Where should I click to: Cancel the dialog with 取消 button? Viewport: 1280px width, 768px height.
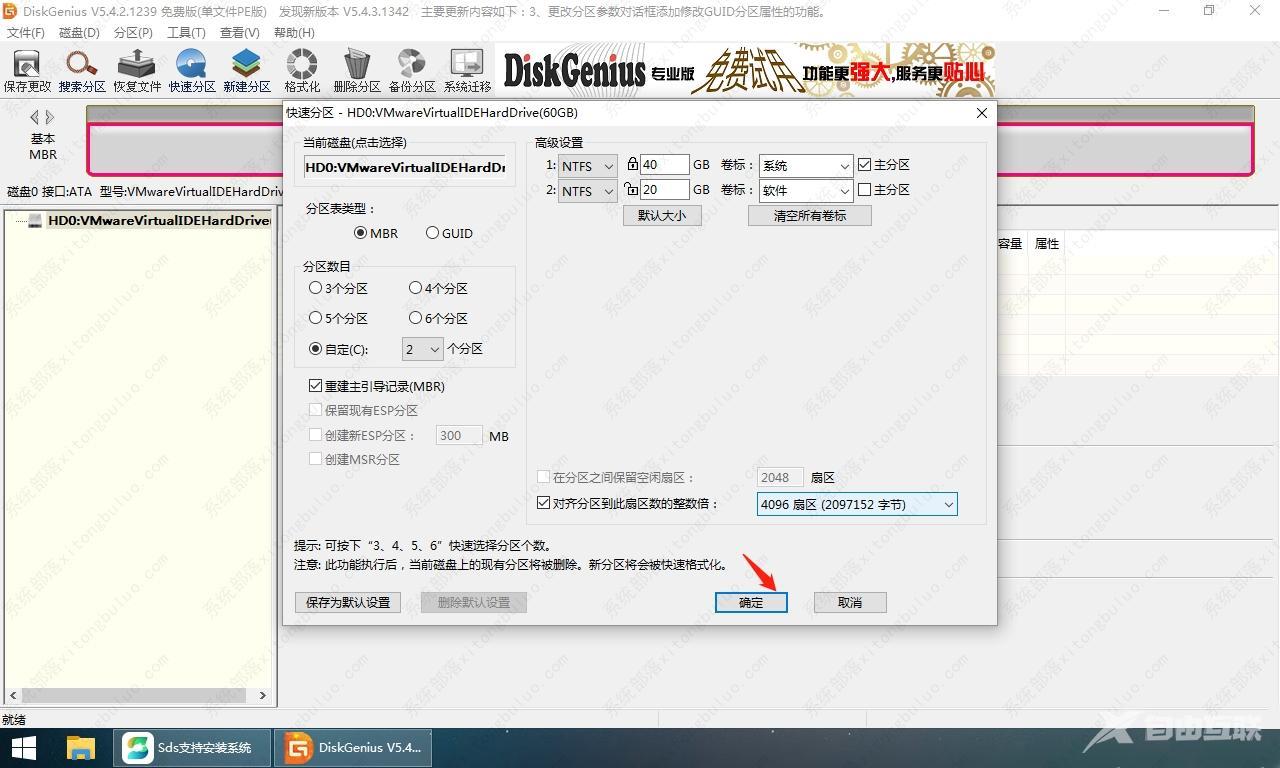click(850, 602)
